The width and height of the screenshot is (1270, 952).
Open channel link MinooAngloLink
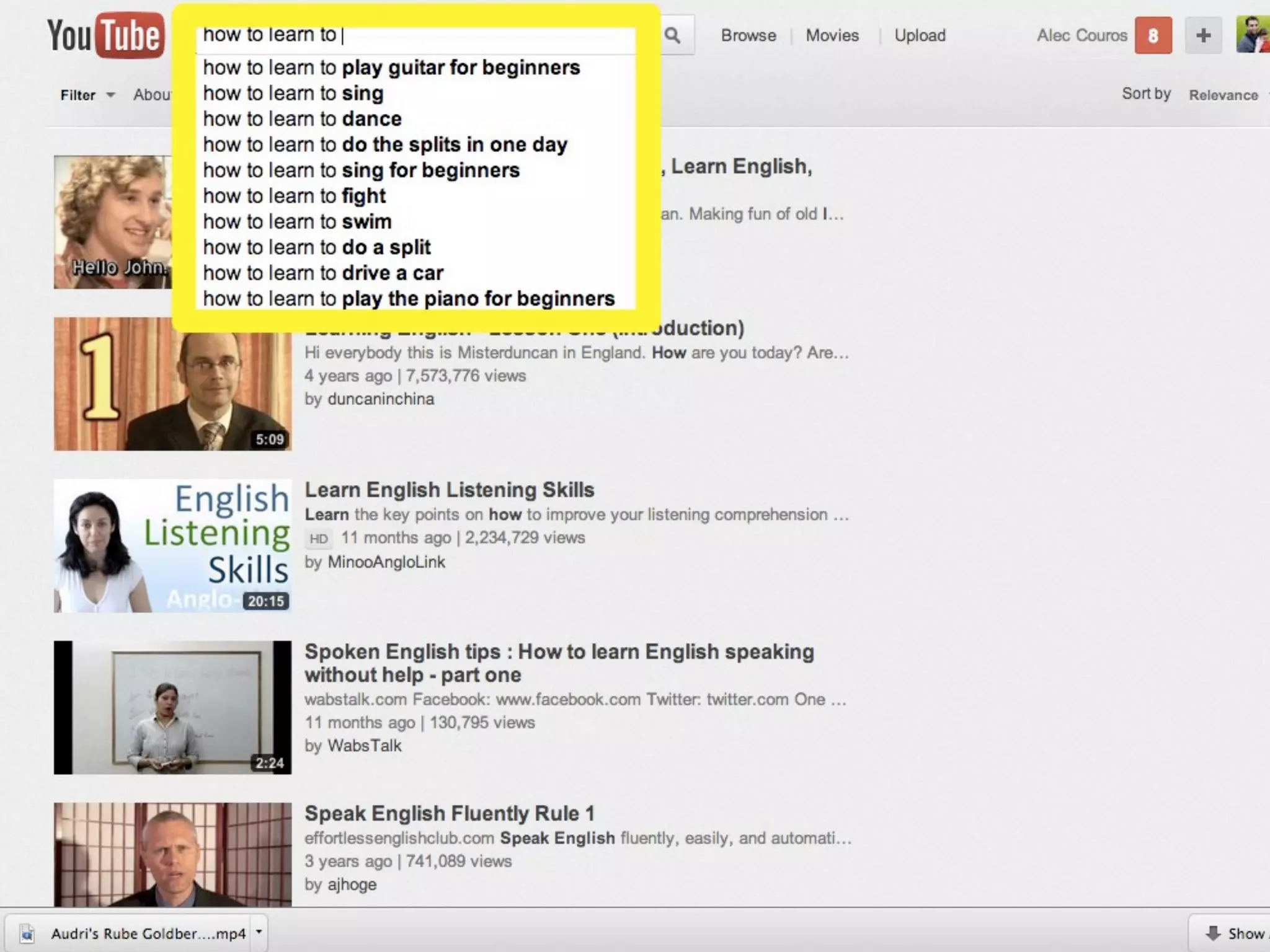click(x=386, y=562)
